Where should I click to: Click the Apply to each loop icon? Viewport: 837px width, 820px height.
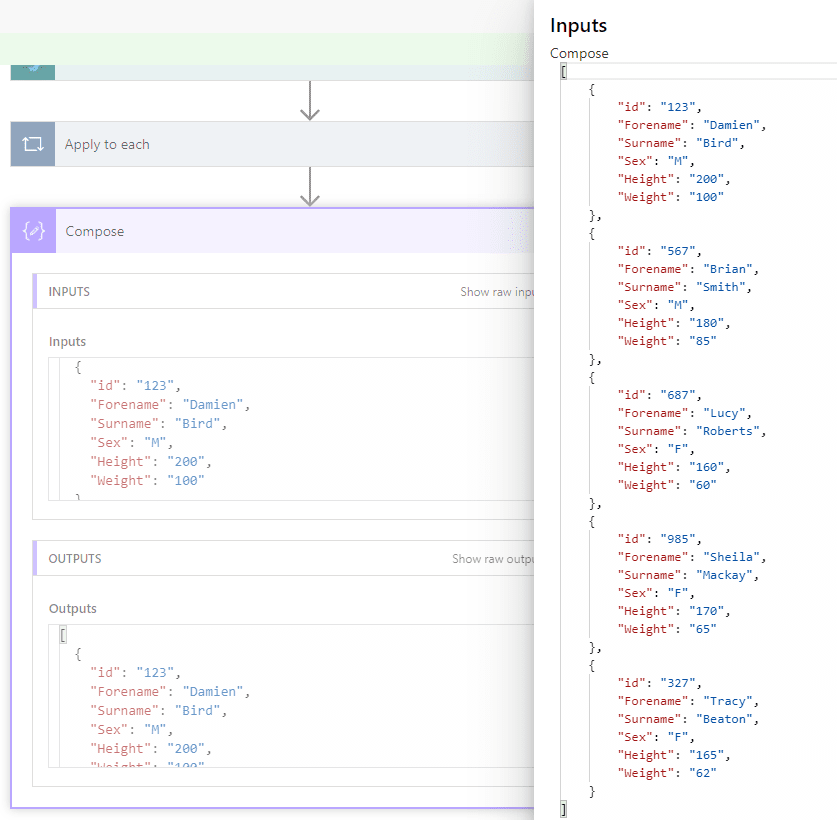[x=32, y=144]
